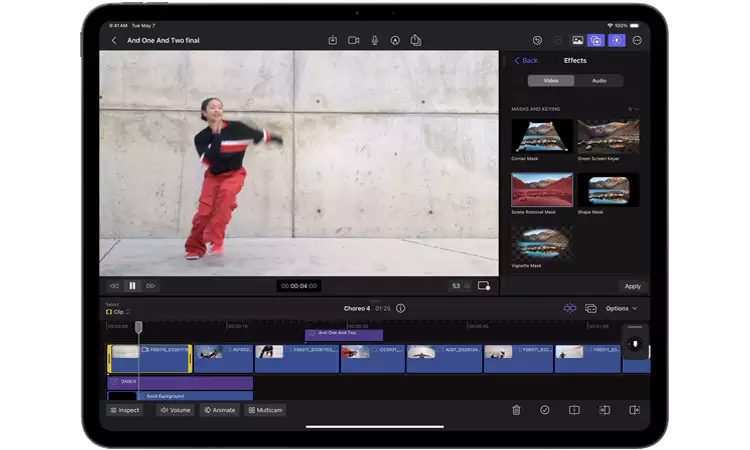Screen dimensions: 750x450
Task: Open the photo media browser icon
Action: tap(577, 41)
